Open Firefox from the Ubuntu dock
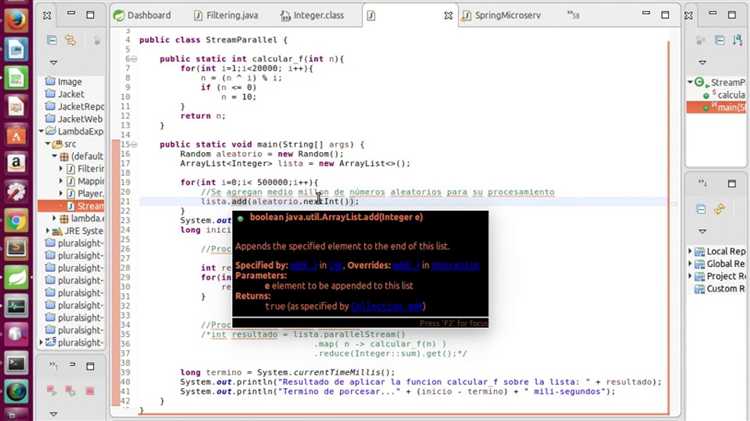The width and height of the screenshot is (750, 421). (16, 20)
